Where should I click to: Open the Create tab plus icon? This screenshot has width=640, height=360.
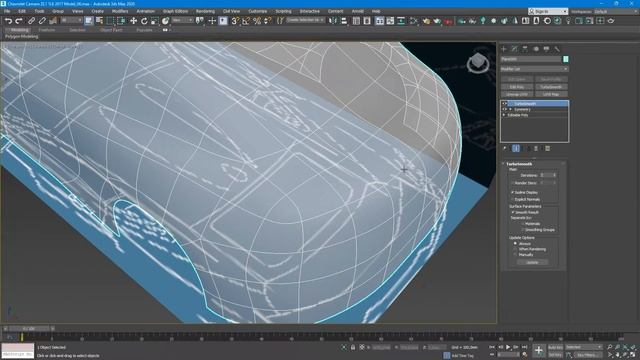[x=504, y=49]
